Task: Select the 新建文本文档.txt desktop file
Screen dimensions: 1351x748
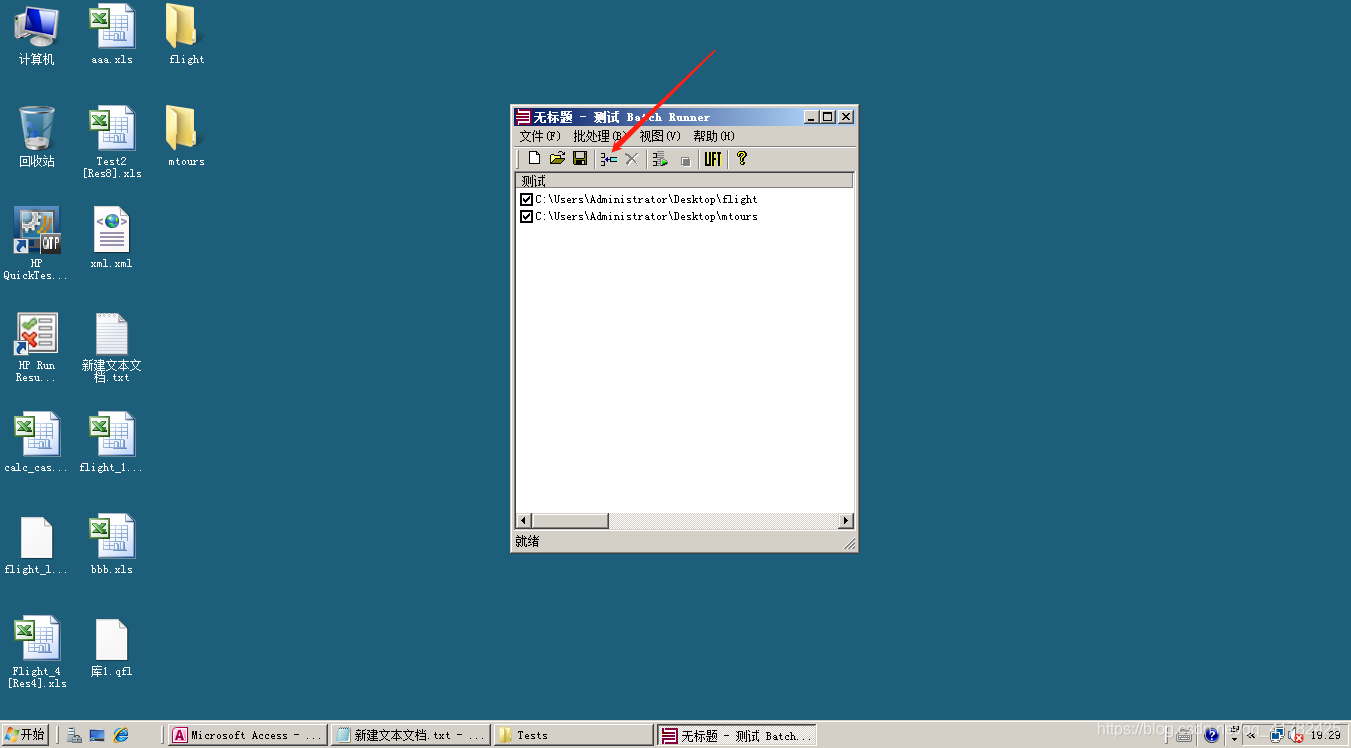Action: pos(112,347)
